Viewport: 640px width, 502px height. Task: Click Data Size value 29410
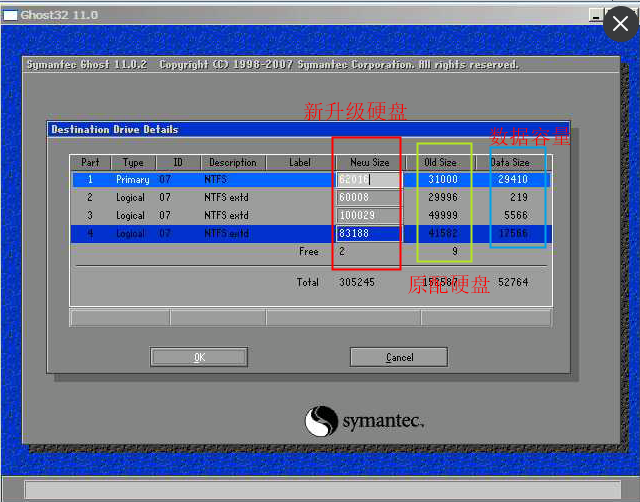[x=513, y=180]
